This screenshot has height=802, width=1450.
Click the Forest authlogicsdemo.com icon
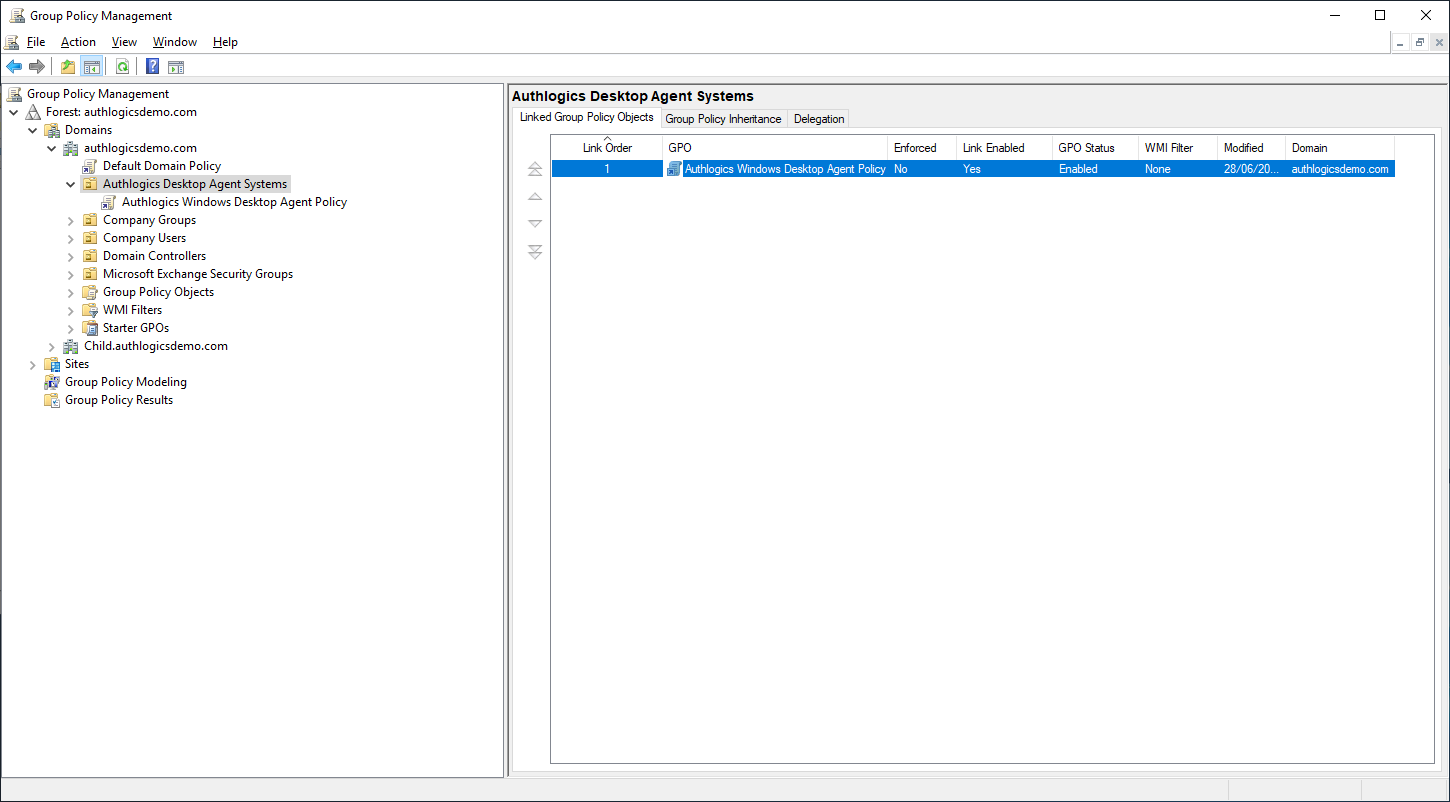34,112
